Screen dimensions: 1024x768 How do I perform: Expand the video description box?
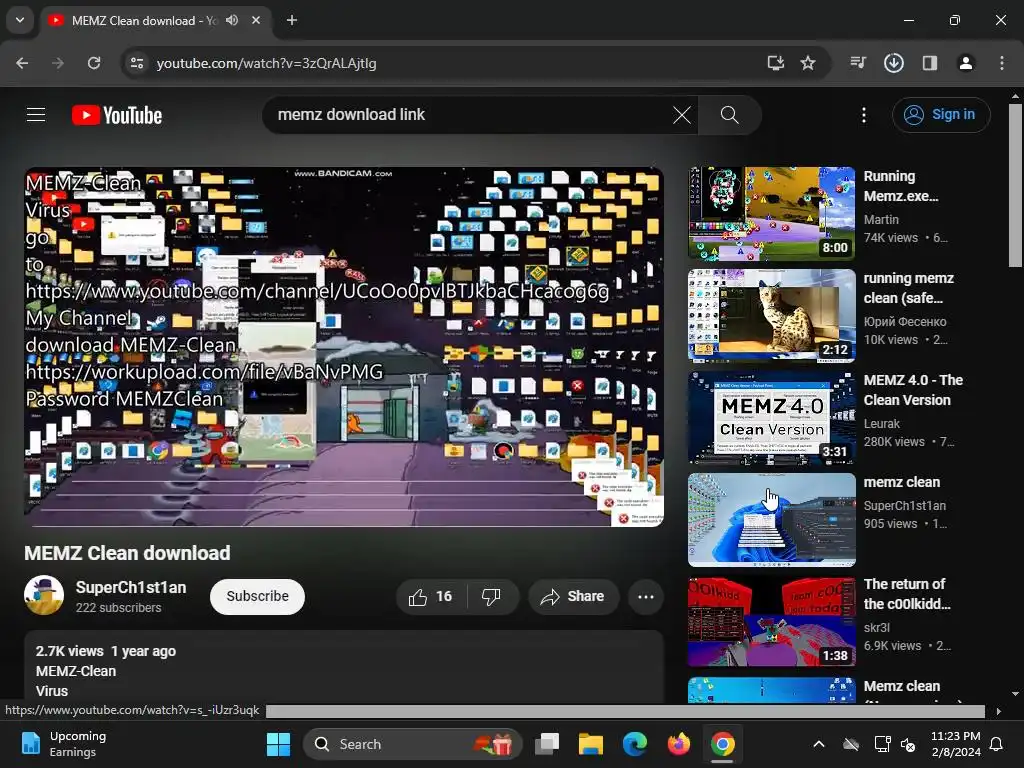pyautogui.click(x=344, y=666)
